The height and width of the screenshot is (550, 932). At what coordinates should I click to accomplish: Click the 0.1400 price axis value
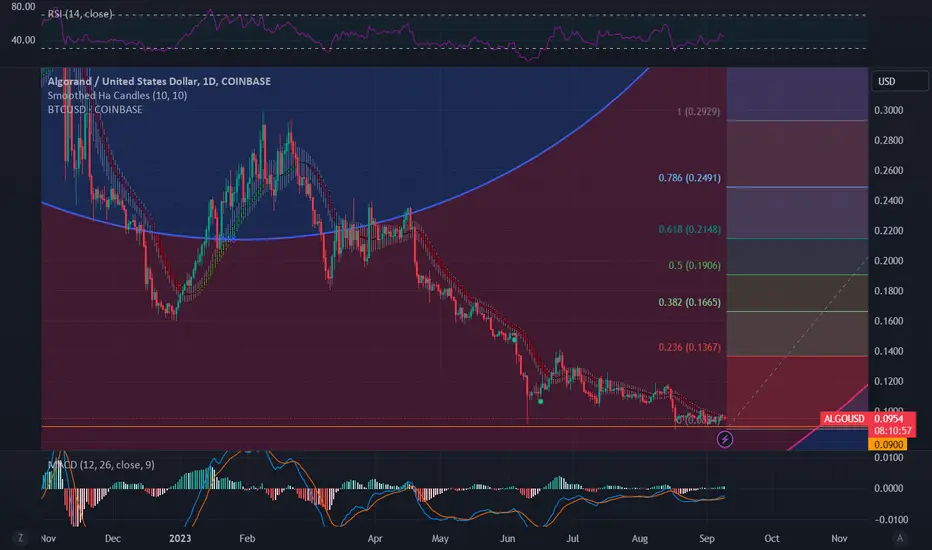click(889, 351)
